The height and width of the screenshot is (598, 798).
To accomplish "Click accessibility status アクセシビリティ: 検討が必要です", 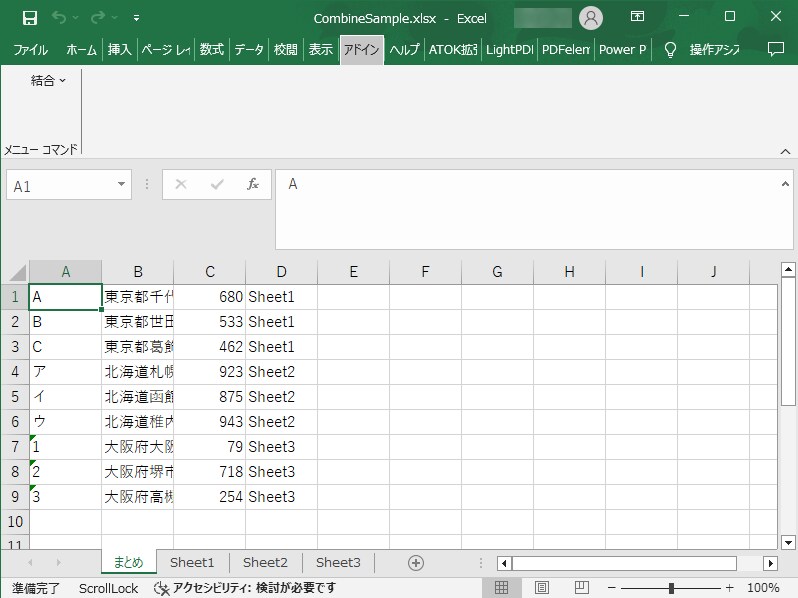I will pyautogui.click(x=245, y=588).
